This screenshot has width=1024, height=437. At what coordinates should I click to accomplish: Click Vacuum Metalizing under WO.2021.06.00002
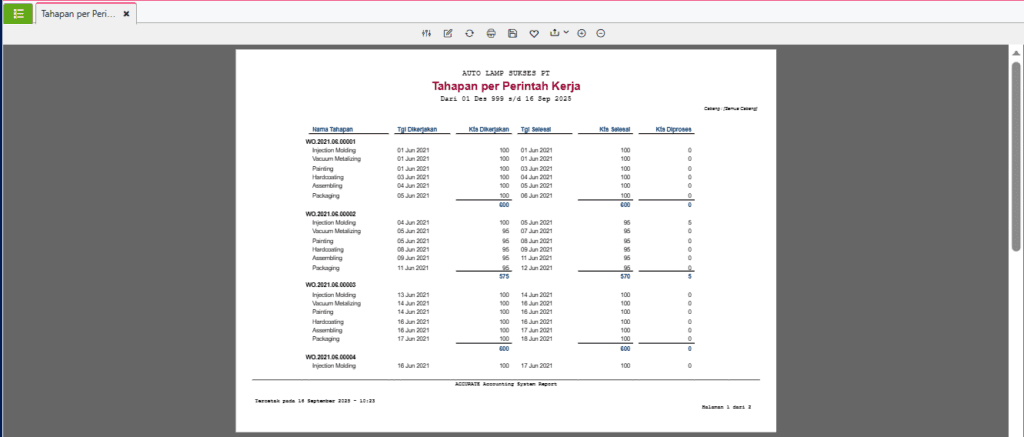coord(336,231)
